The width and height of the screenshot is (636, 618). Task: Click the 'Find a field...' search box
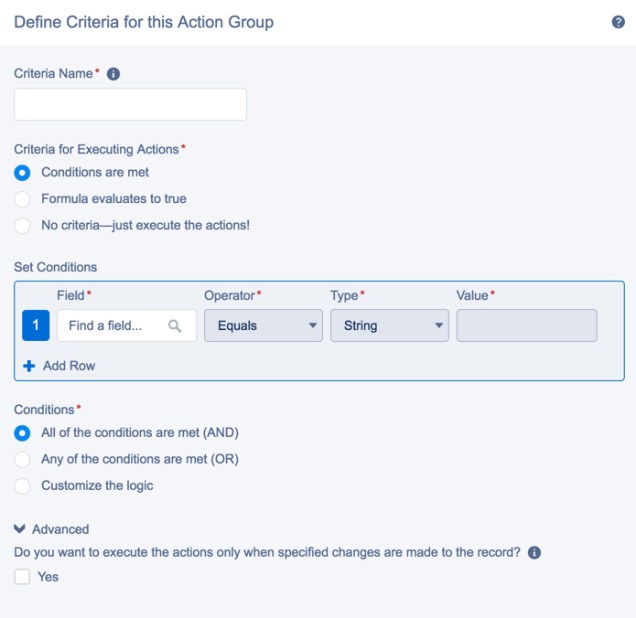point(115,326)
